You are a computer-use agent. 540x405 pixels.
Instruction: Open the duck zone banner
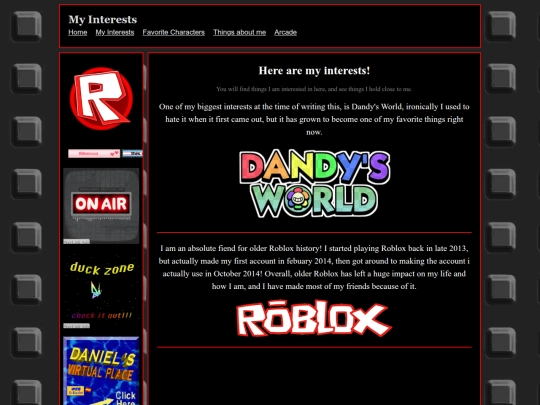[x=101, y=289]
